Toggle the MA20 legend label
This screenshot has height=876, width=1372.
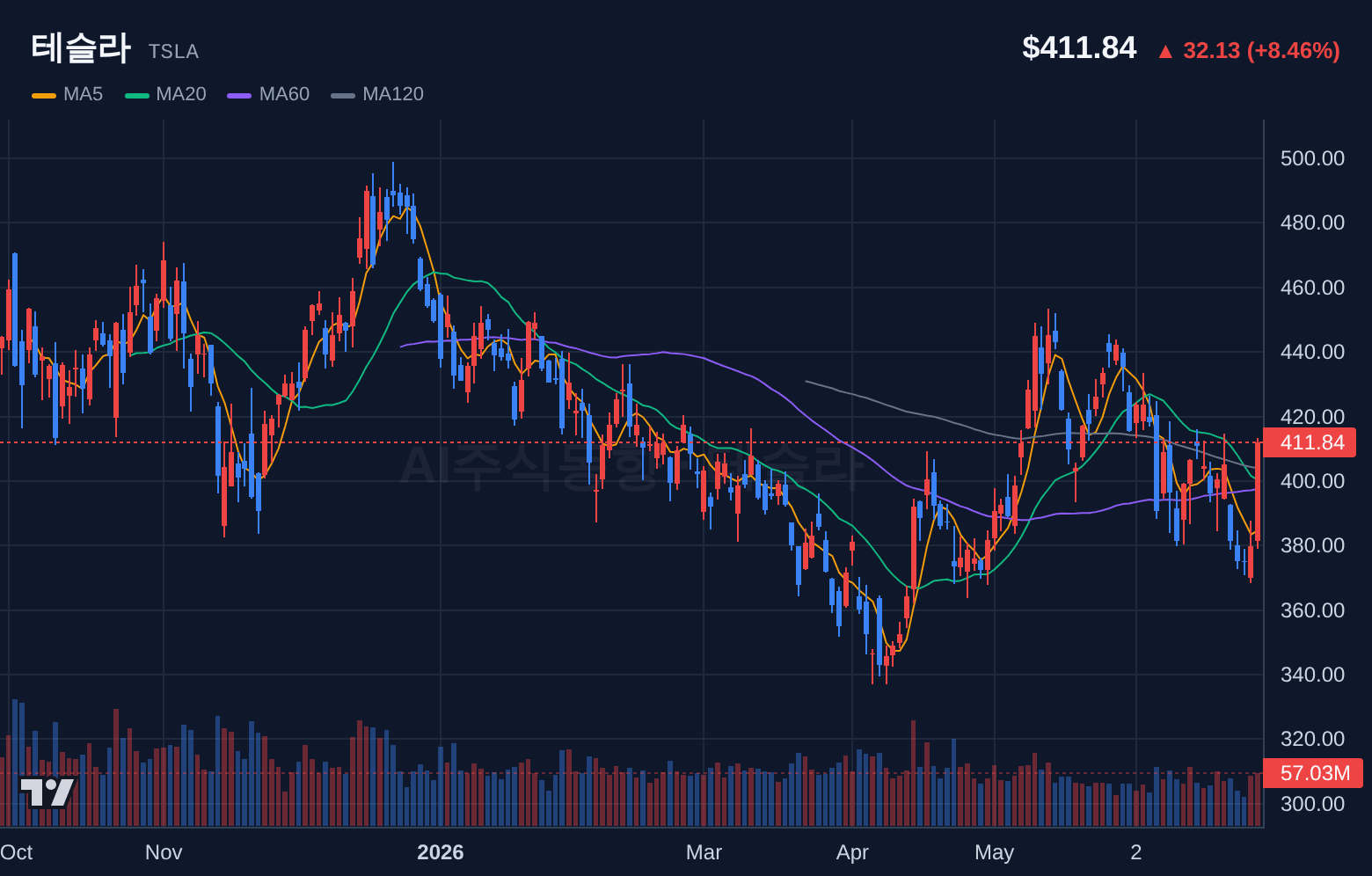181,94
